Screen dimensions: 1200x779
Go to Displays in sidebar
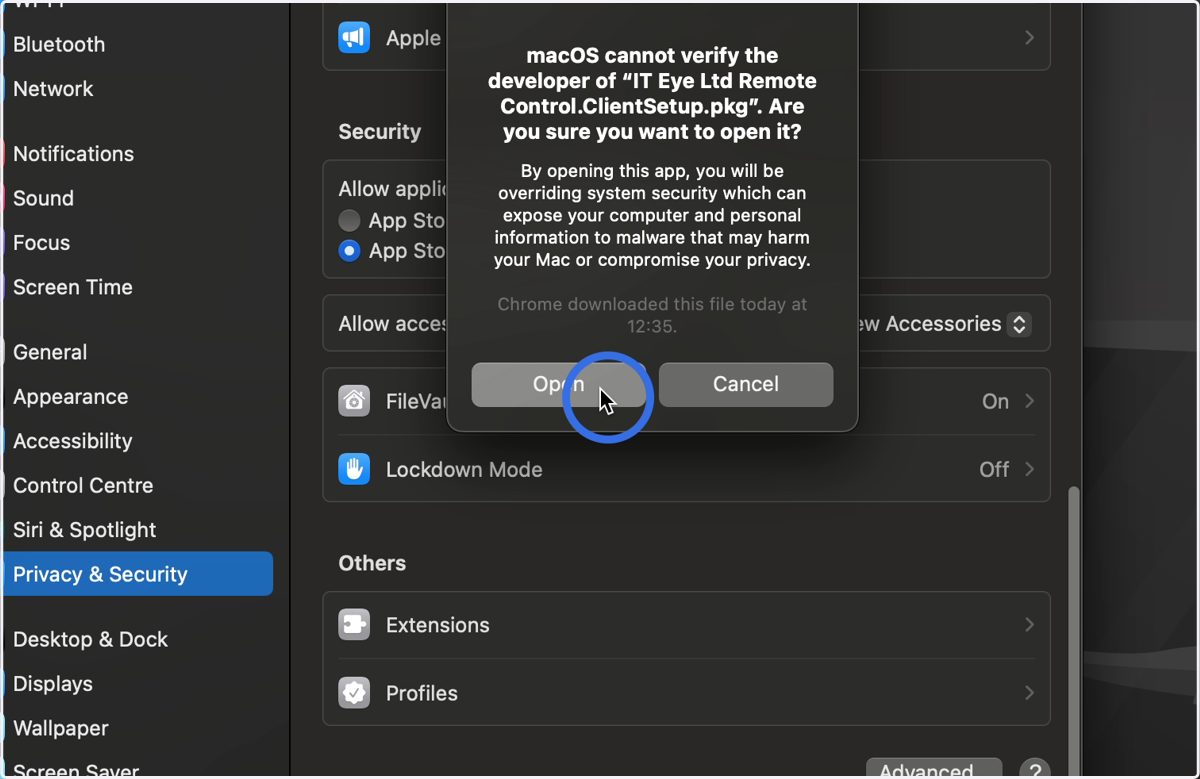tap(53, 684)
